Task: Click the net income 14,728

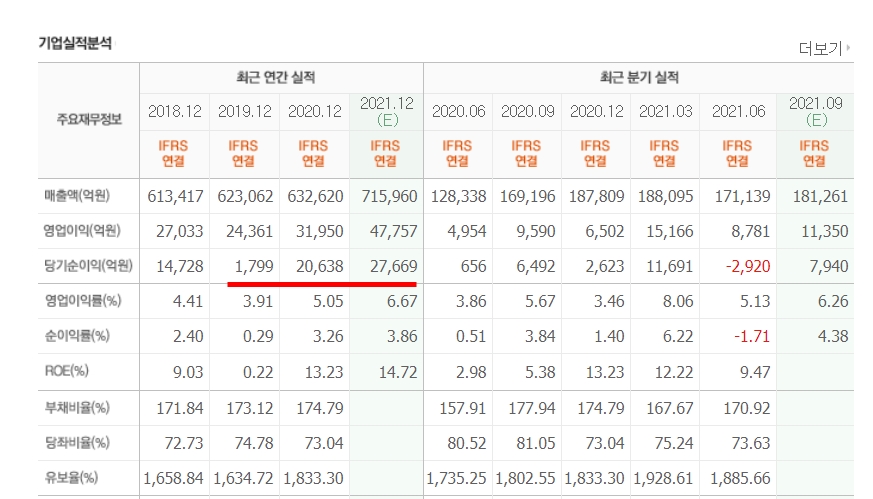Action: (x=179, y=267)
